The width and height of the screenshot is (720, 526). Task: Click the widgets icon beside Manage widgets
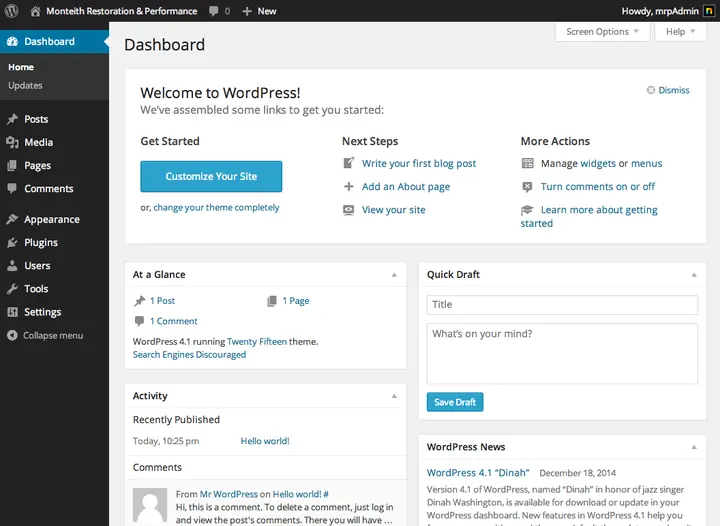[528, 163]
